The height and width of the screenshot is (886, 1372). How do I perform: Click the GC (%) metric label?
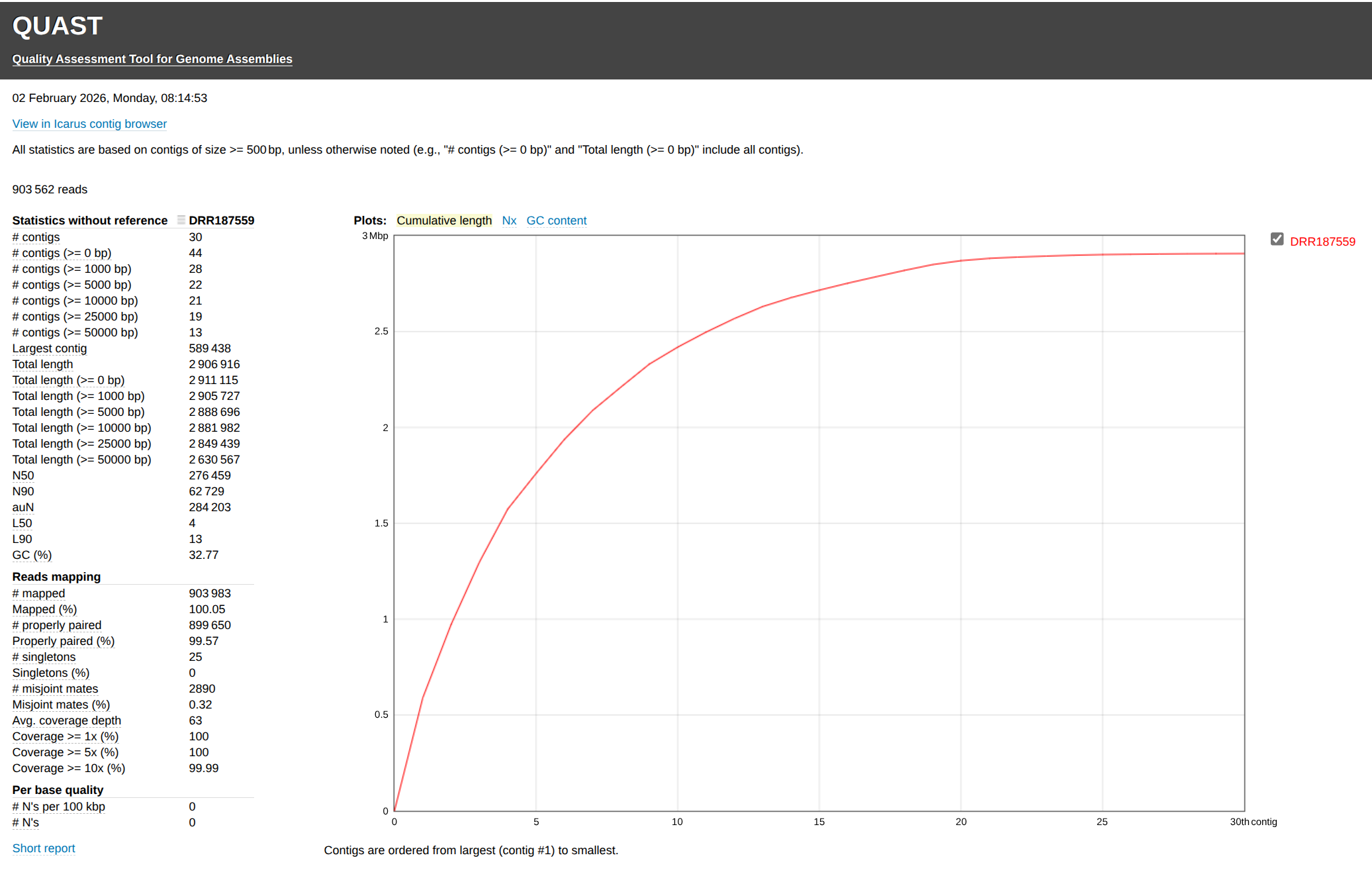tap(32, 555)
